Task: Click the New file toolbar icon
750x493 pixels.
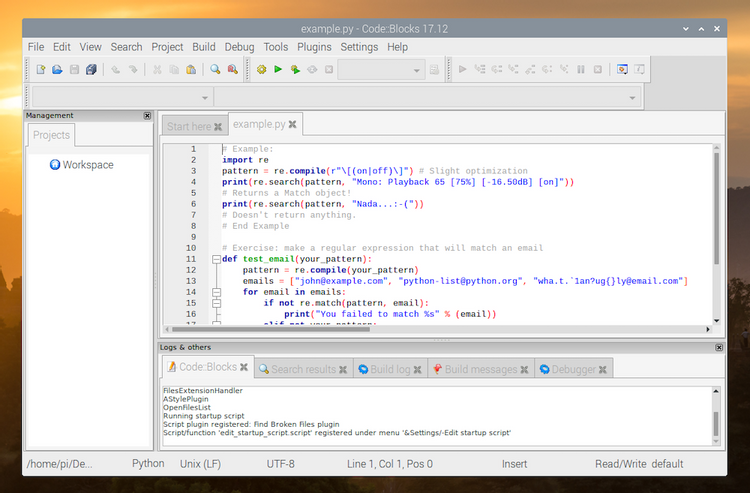Action: click(41, 70)
